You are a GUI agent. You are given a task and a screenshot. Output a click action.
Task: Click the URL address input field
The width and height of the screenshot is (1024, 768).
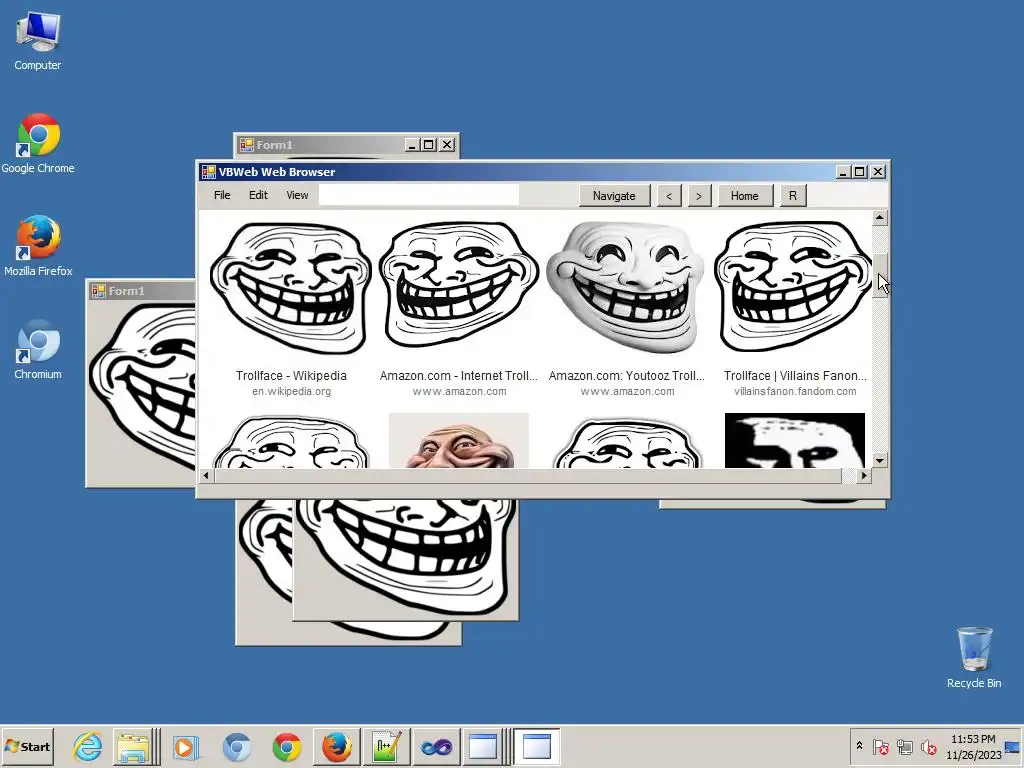(419, 195)
